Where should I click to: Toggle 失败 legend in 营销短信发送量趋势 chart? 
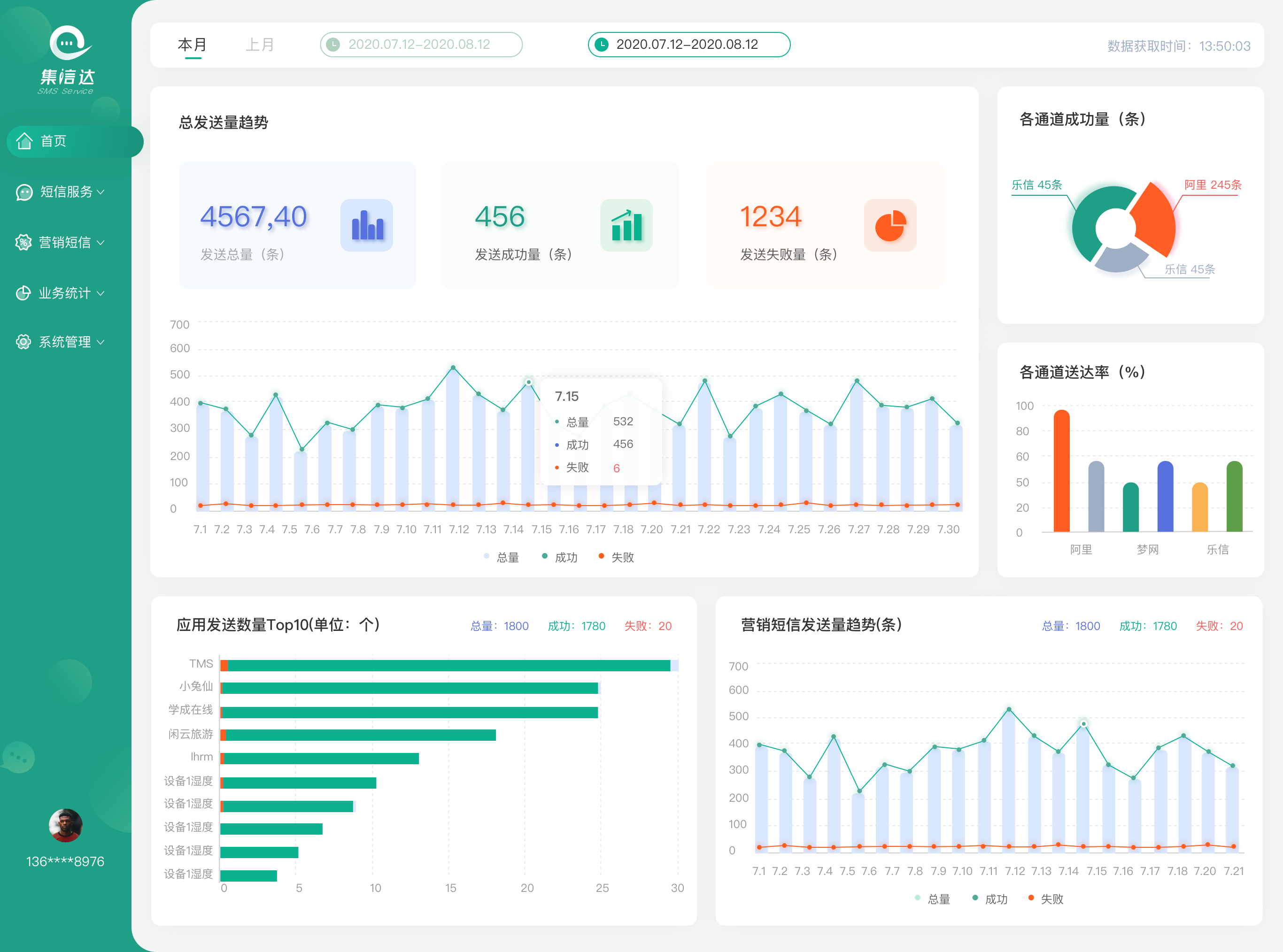point(1046,898)
